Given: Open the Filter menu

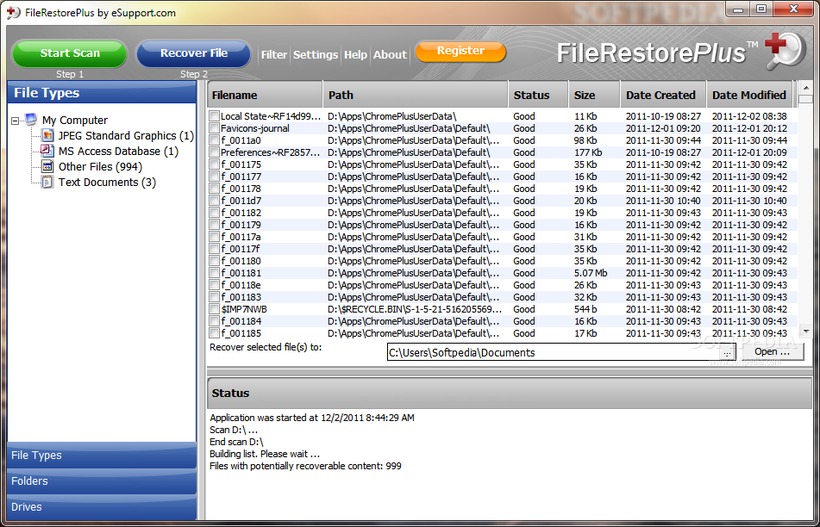Looking at the screenshot, I should pyautogui.click(x=274, y=54).
